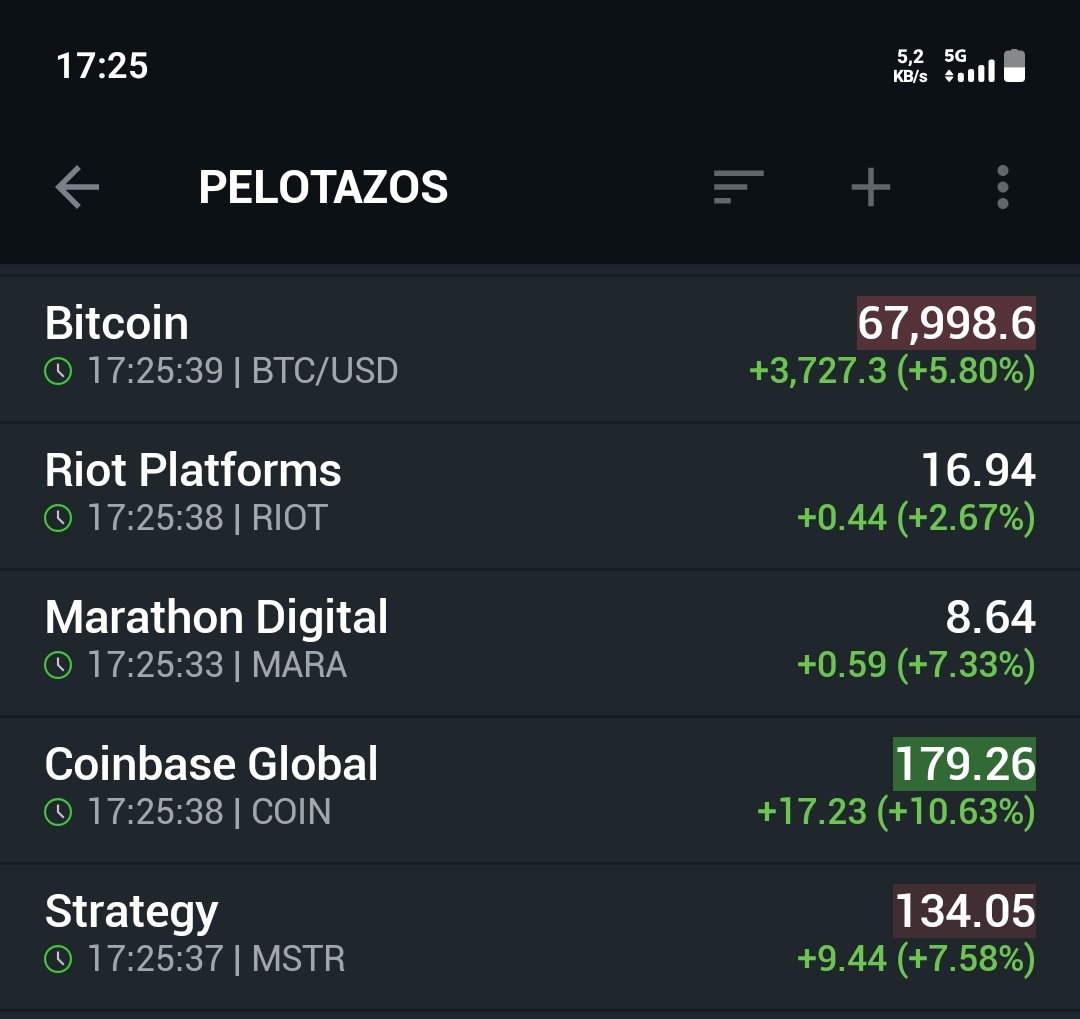Select the Marathon Digital row
This screenshot has width=1080, height=1019.
(x=400, y=641)
